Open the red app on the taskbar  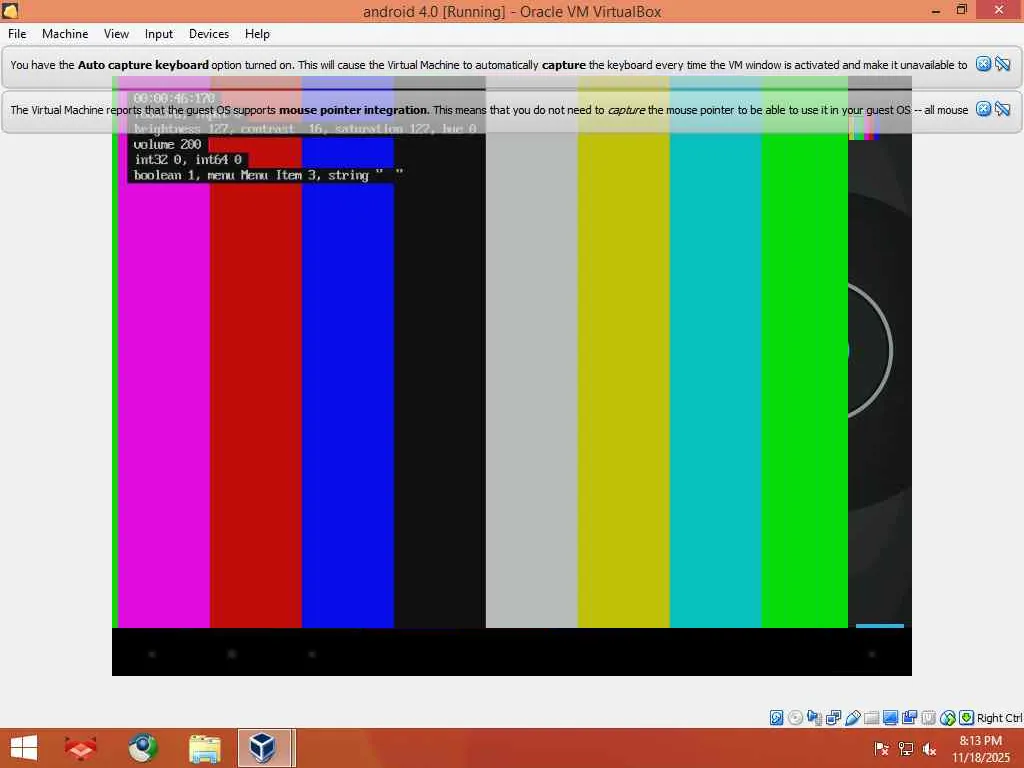tap(80, 748)
